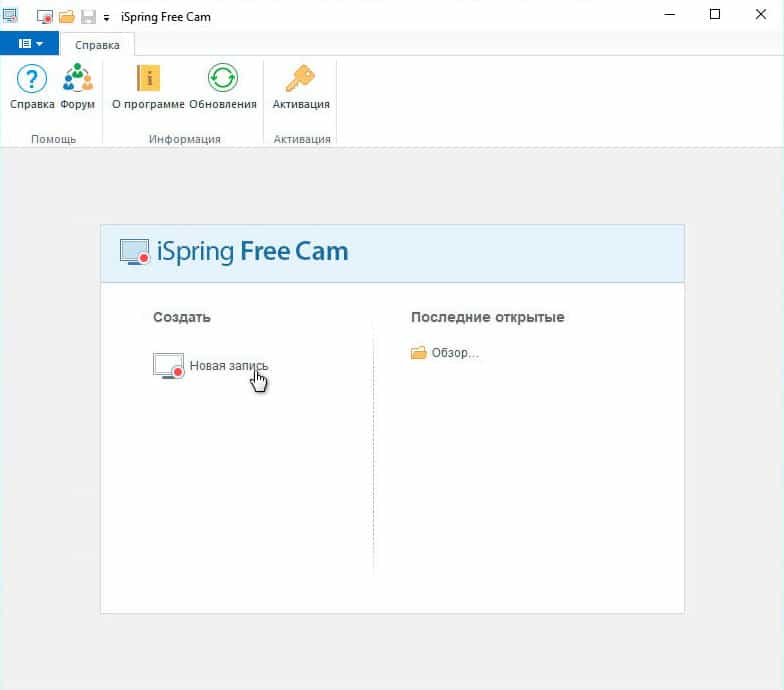
Task: Minimize the iSpring Free Cam window
Action: point(670,14)
